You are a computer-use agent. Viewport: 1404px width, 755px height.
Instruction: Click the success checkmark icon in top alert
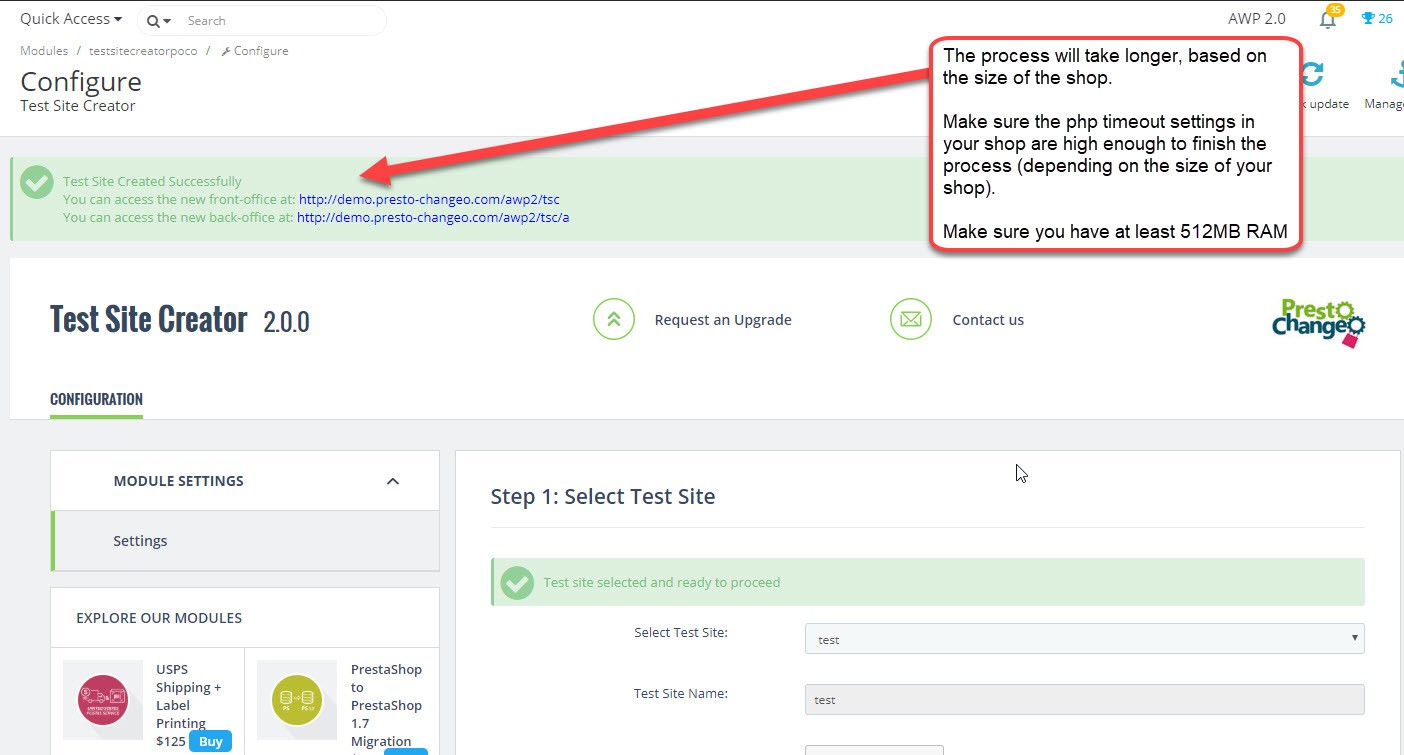37,182
